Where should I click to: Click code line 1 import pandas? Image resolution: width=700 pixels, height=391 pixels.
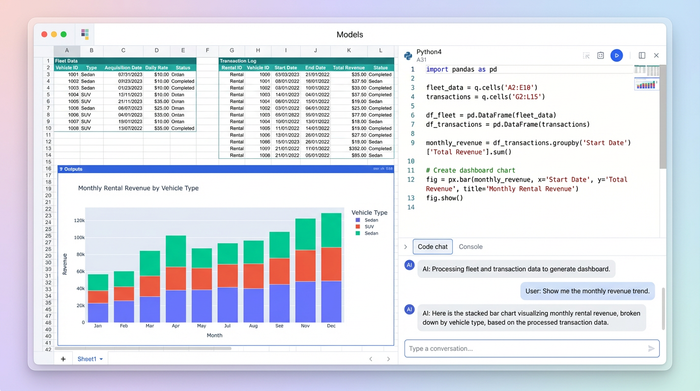pyautogui.click(x=461, y=69)
